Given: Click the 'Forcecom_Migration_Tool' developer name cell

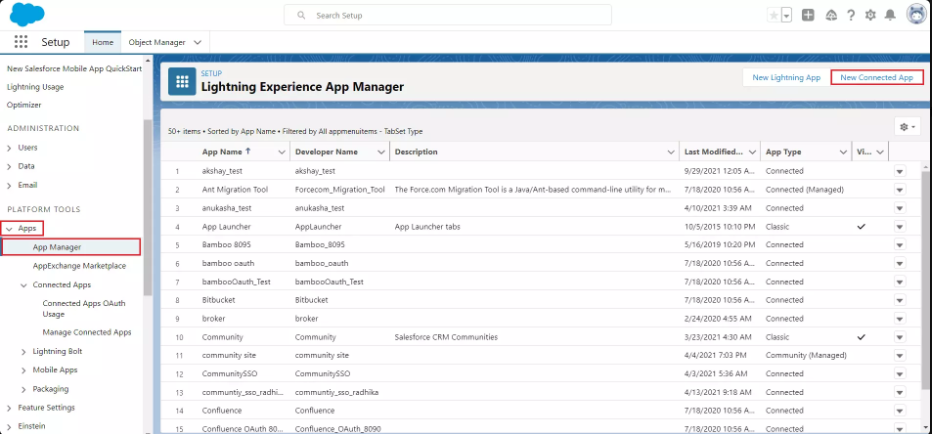Looking at the screenshot, I should pos(340,190).
